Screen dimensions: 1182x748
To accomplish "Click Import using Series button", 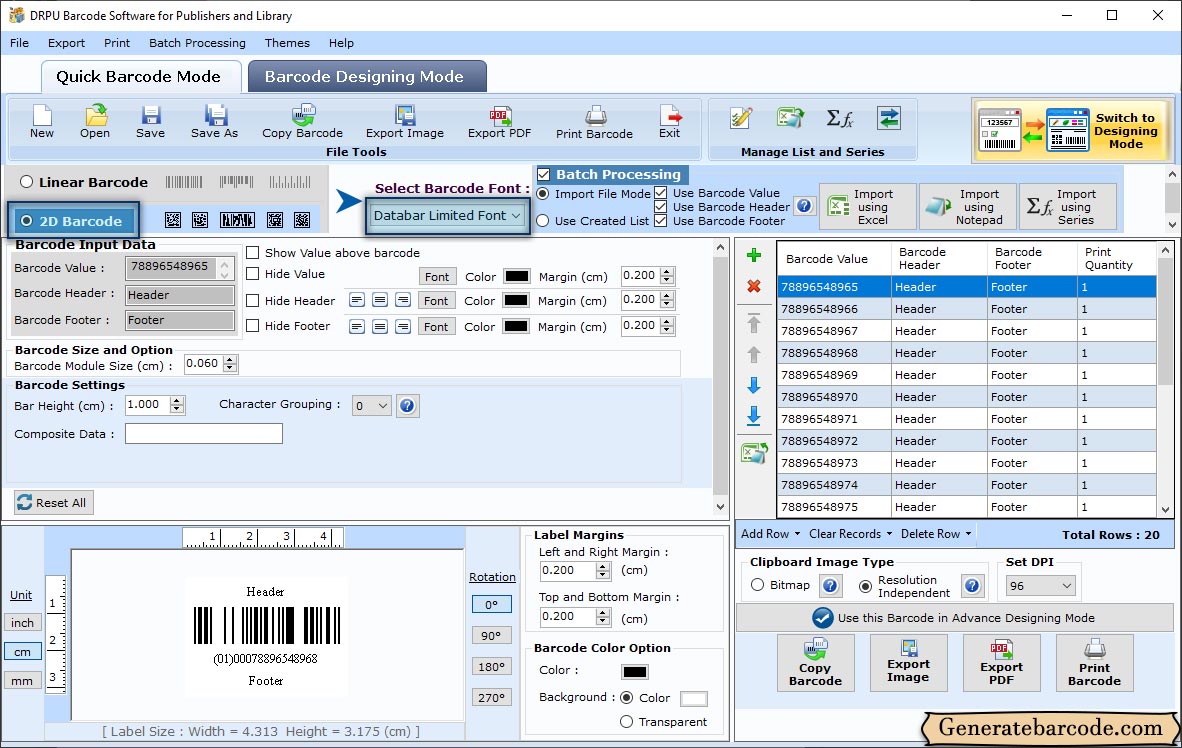I will 1067,207.
